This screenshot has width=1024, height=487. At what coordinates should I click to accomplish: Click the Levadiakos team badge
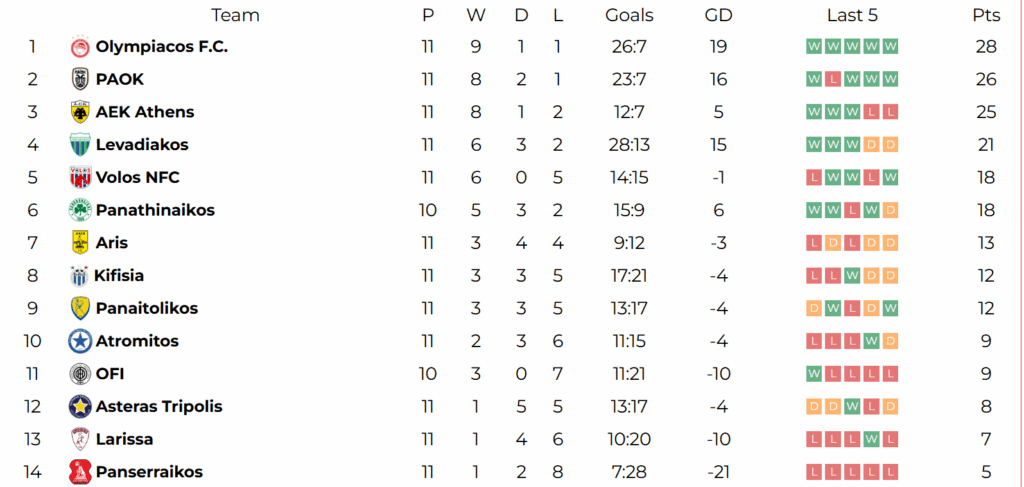point(80,145)
